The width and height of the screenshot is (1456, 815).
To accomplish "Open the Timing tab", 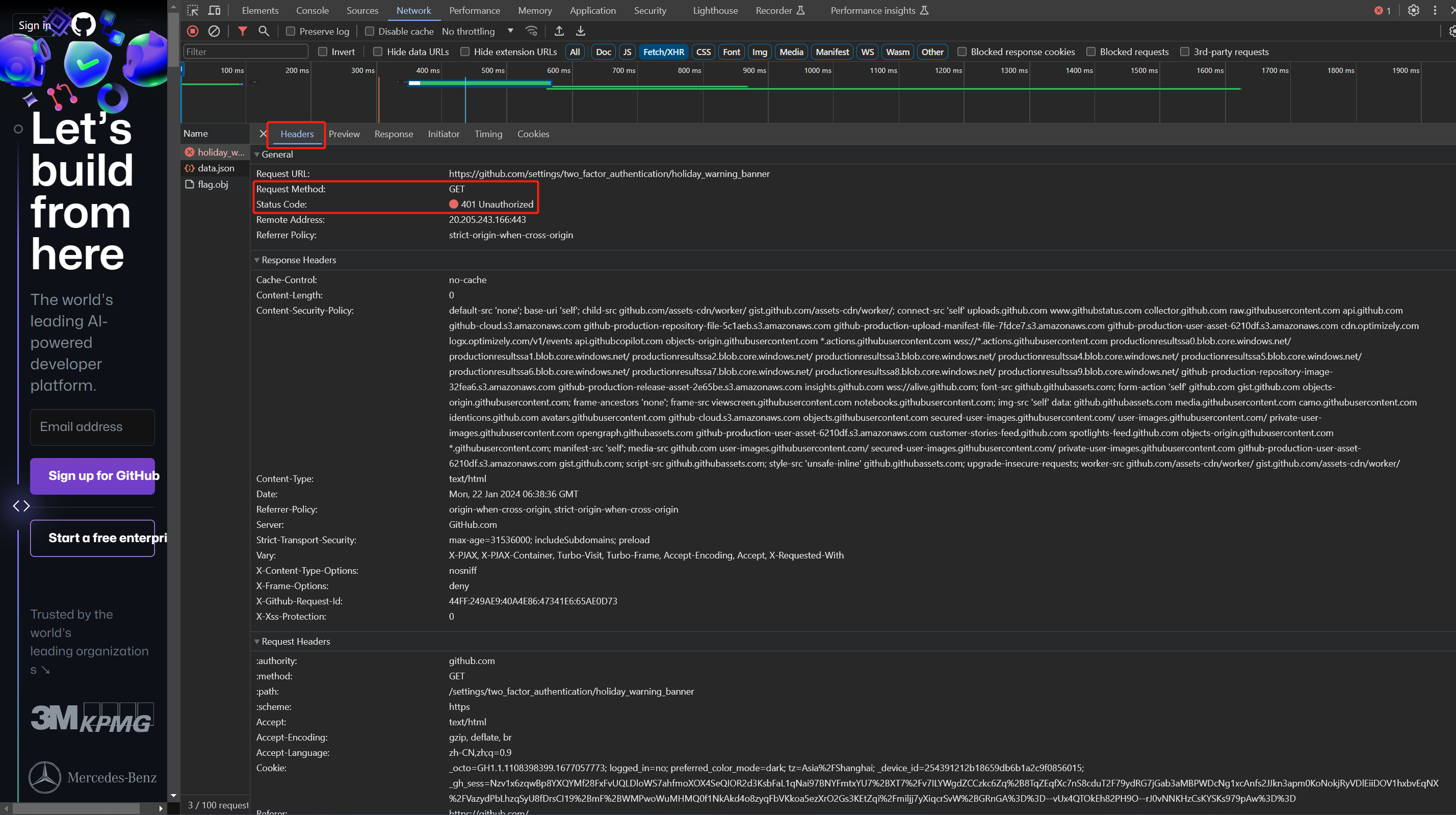I will point(488,134).
